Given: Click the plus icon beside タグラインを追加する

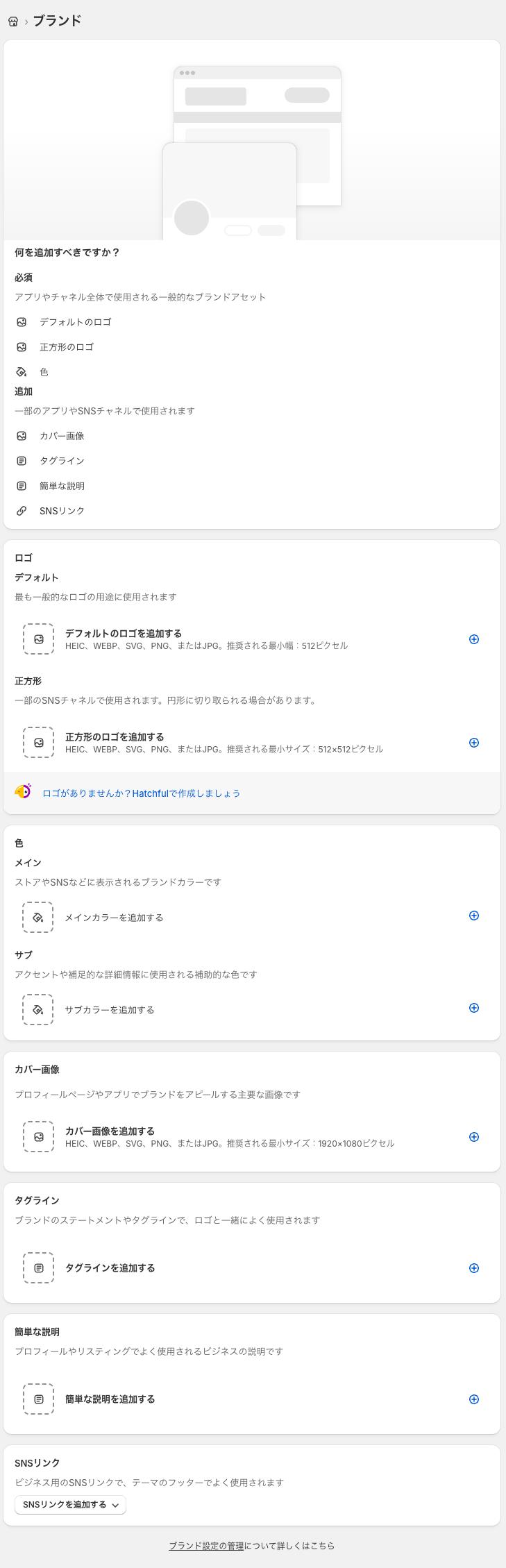Looking at the screenshot, I should [474, 1268].
